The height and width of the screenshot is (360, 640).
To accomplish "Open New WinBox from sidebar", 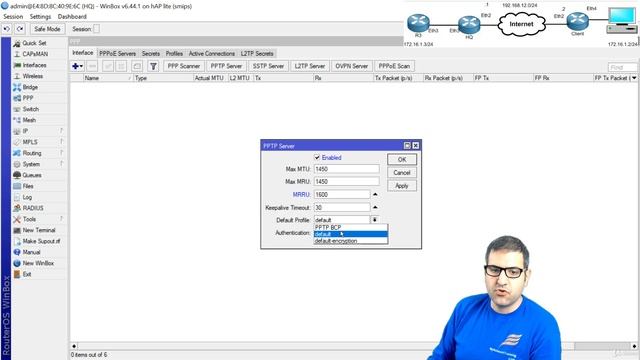I will point(38,263).
